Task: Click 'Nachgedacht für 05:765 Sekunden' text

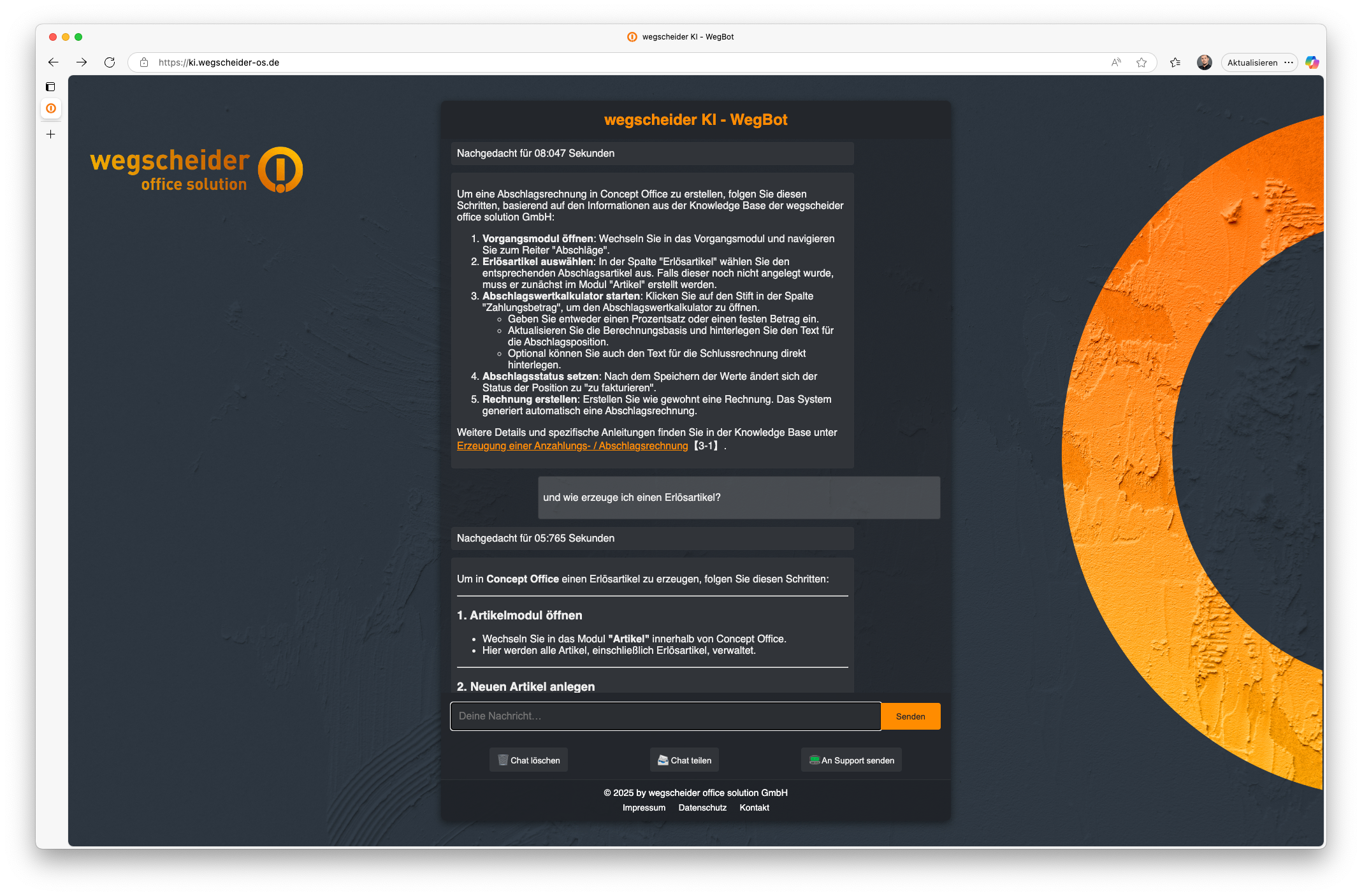Action: [x=535, y=538]
